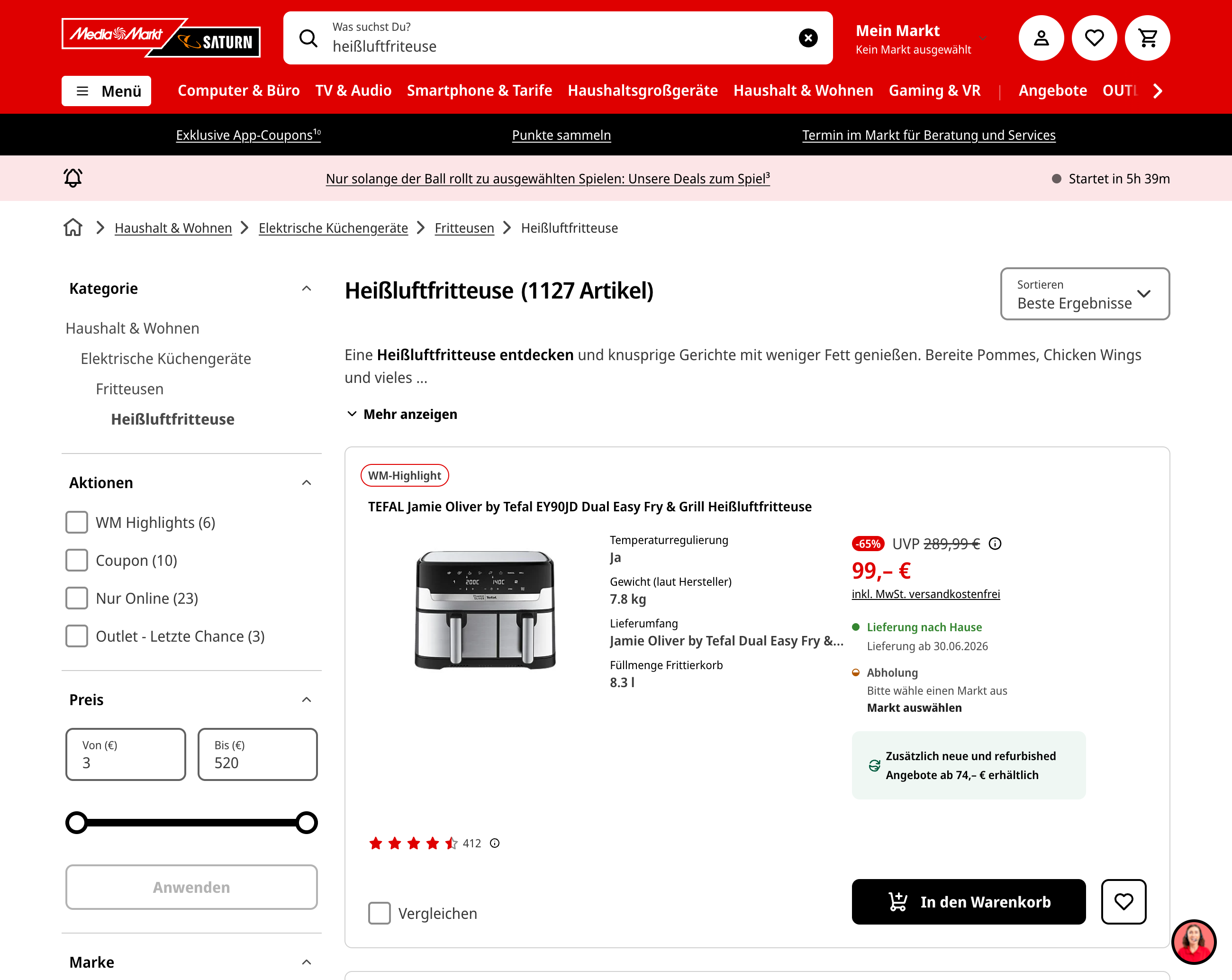
Task: Tick the WM Highlights checkbox
Action: coord(77,522)
